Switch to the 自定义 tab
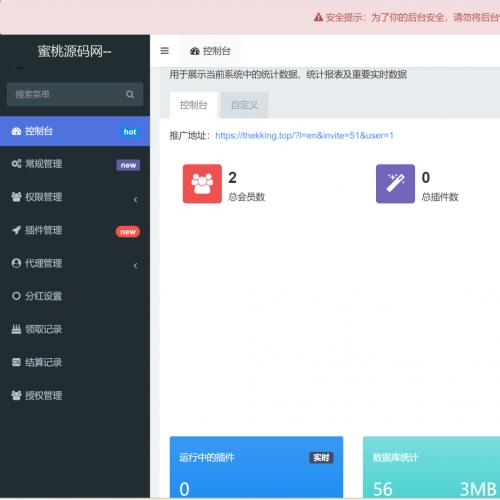This screenshot has width=500, height=500. point(244,105)
